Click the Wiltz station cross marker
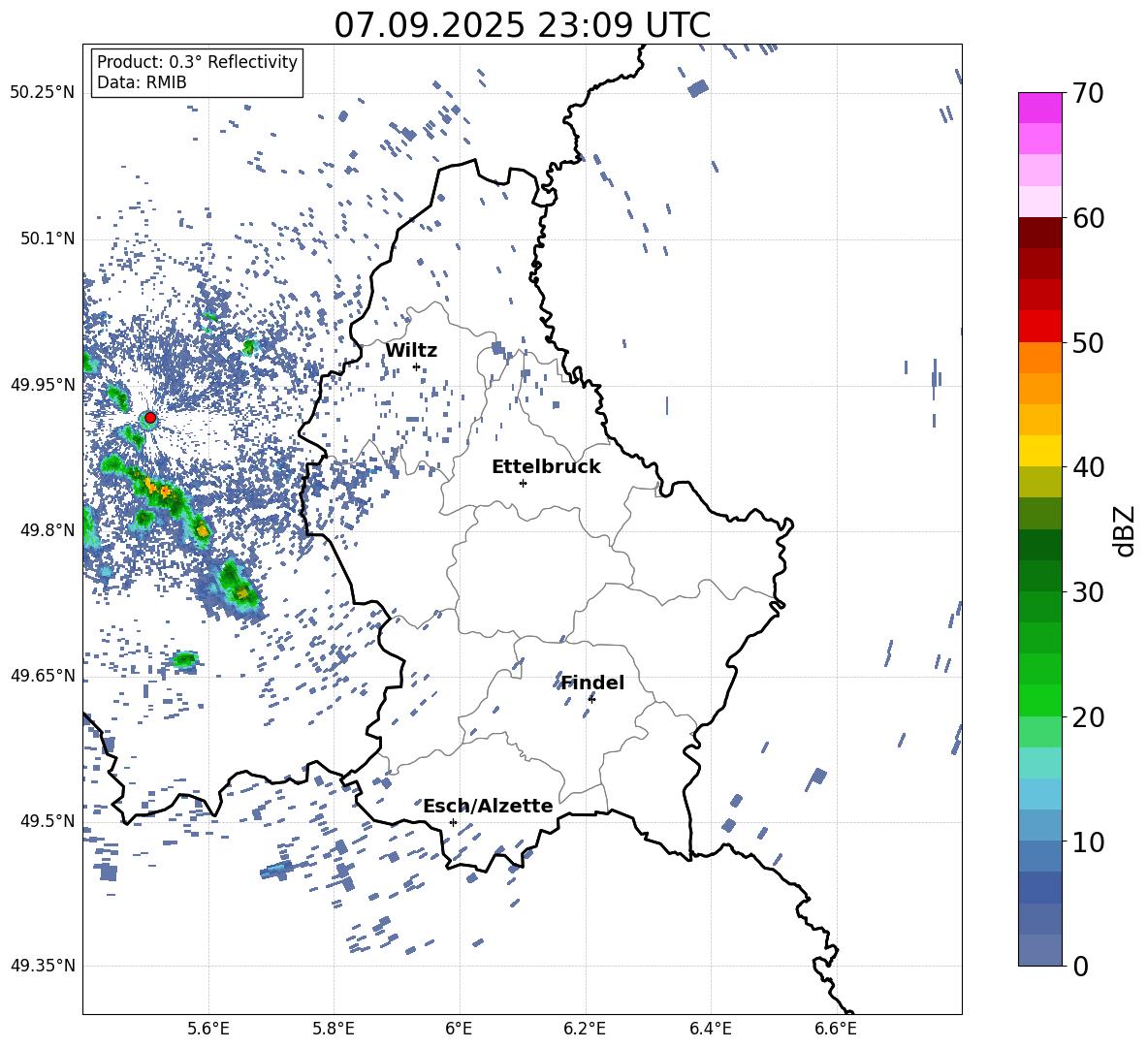Screen dimensions: 1148x1048 [417, 366]
